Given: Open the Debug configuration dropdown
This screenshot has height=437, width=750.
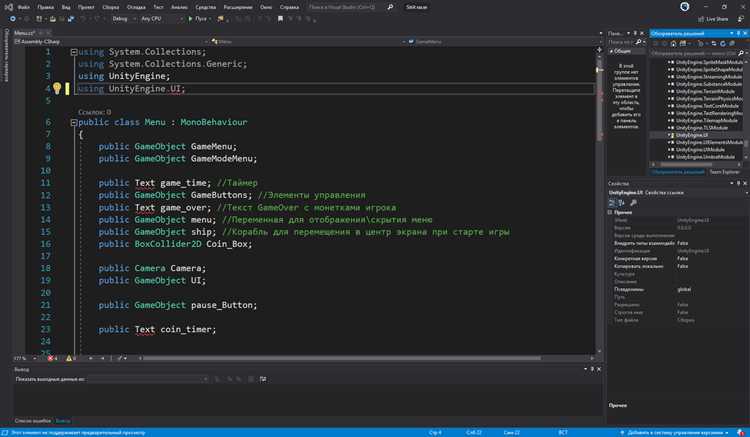Looking at the screenshot, I should point(124,19).
